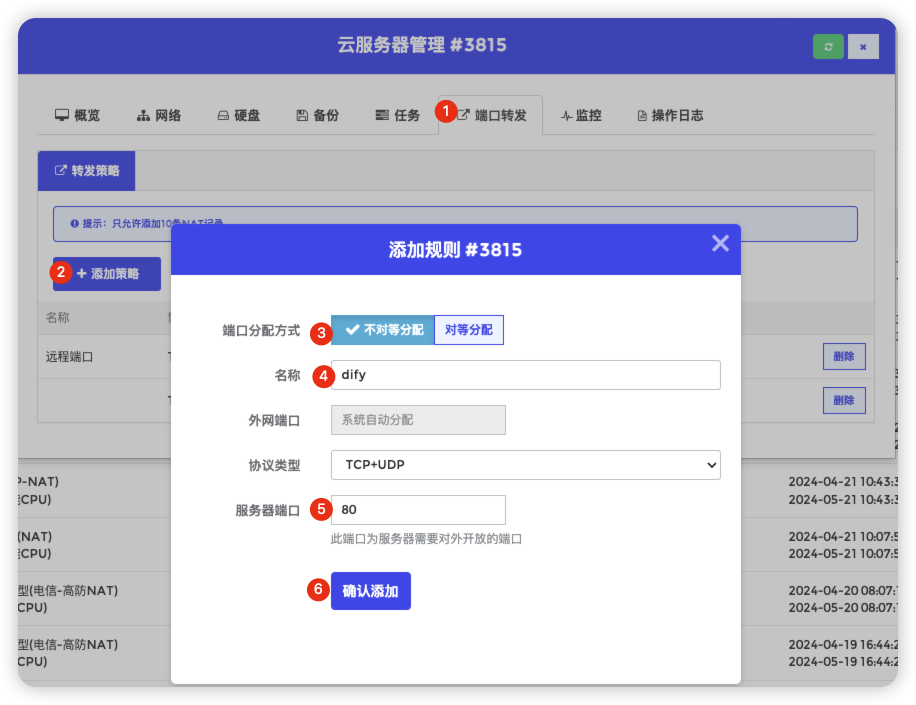The height and width of the screenshot is (705, 916).
Task: Click the 名称 input field containing dify
Action: point(526,375)
